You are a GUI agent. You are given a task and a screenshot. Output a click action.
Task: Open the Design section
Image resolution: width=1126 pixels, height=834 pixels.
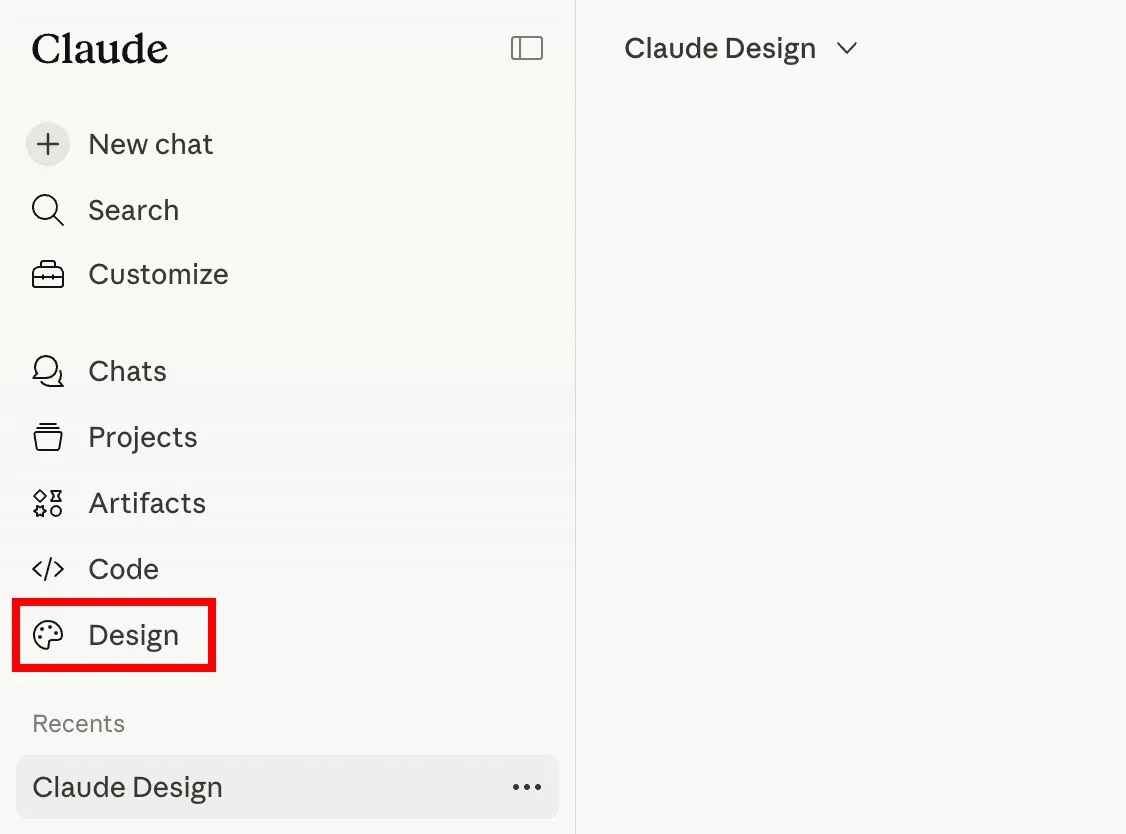tap(134, 635)
